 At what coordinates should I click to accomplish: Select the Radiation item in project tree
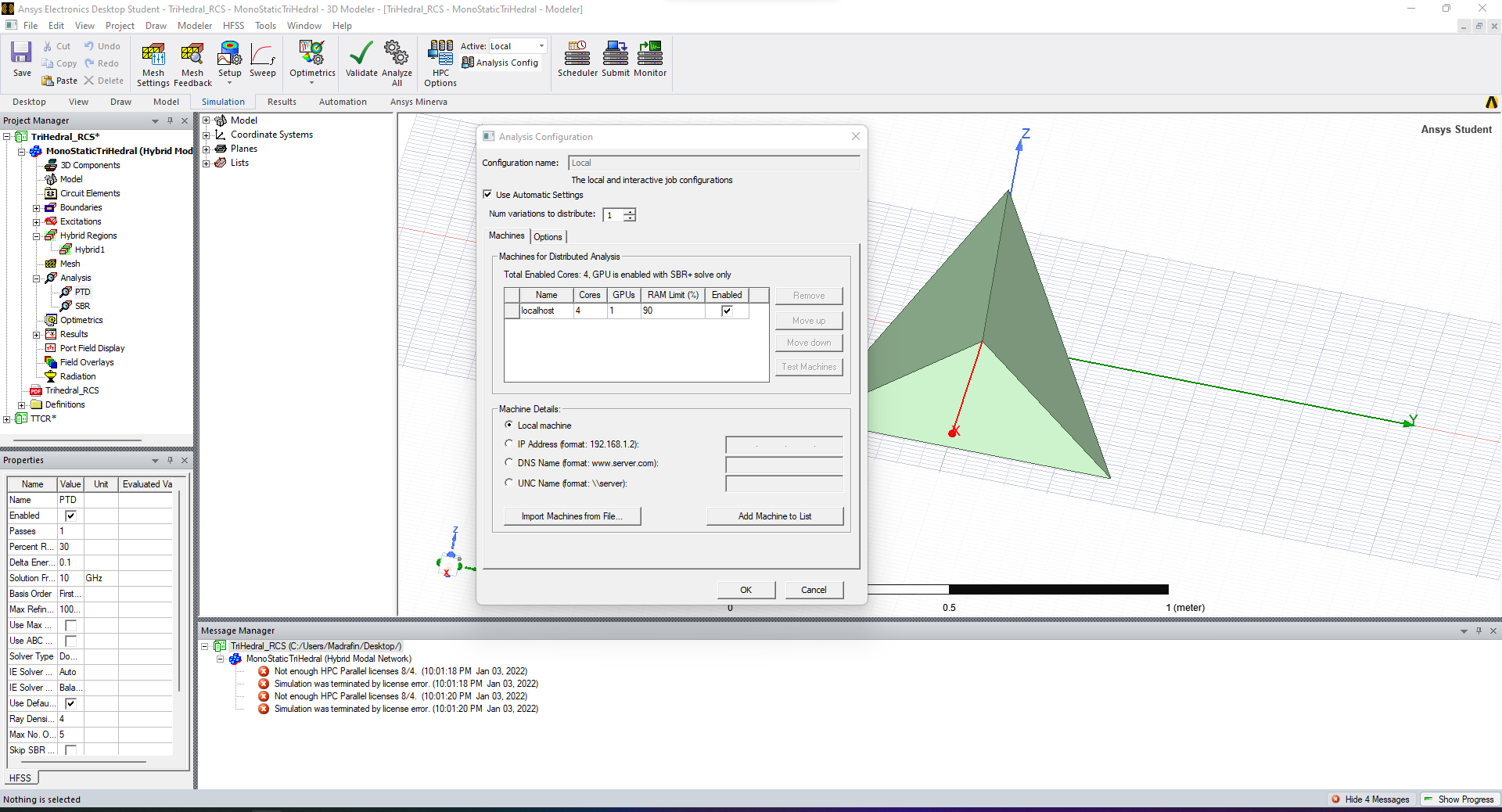tap(78, 376)
